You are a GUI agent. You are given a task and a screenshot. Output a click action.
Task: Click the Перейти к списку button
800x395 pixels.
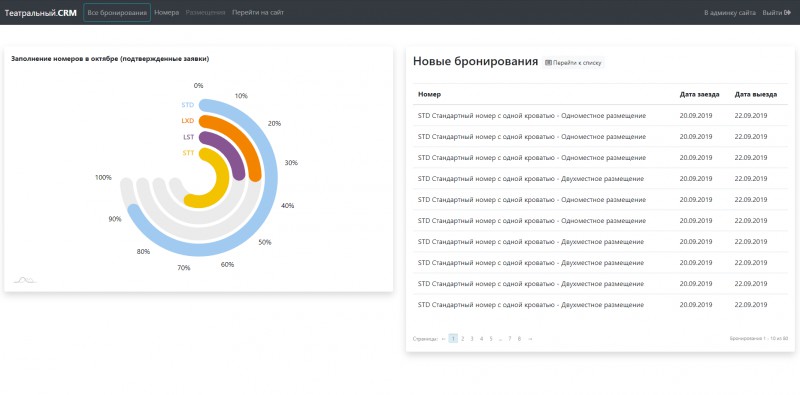click(573, 63)
